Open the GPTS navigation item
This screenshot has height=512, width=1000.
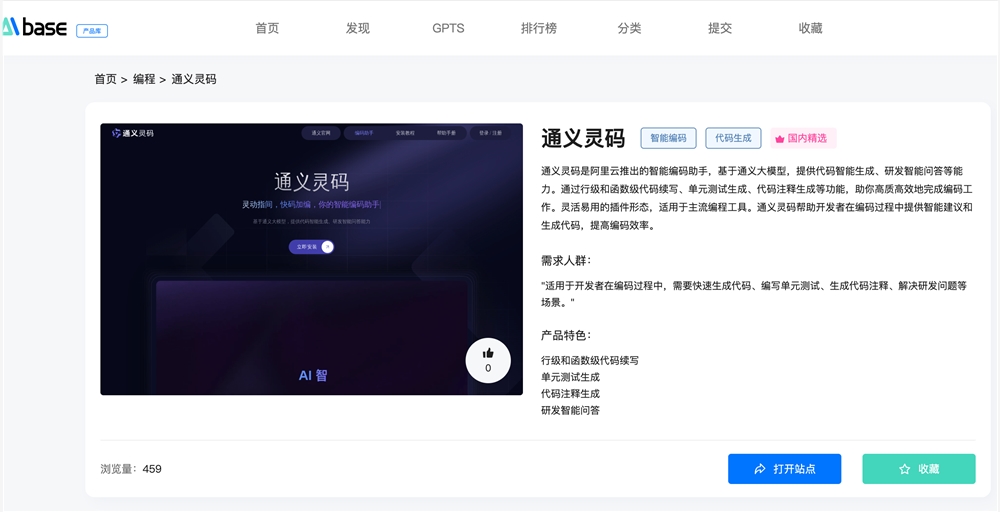point(448,28)
